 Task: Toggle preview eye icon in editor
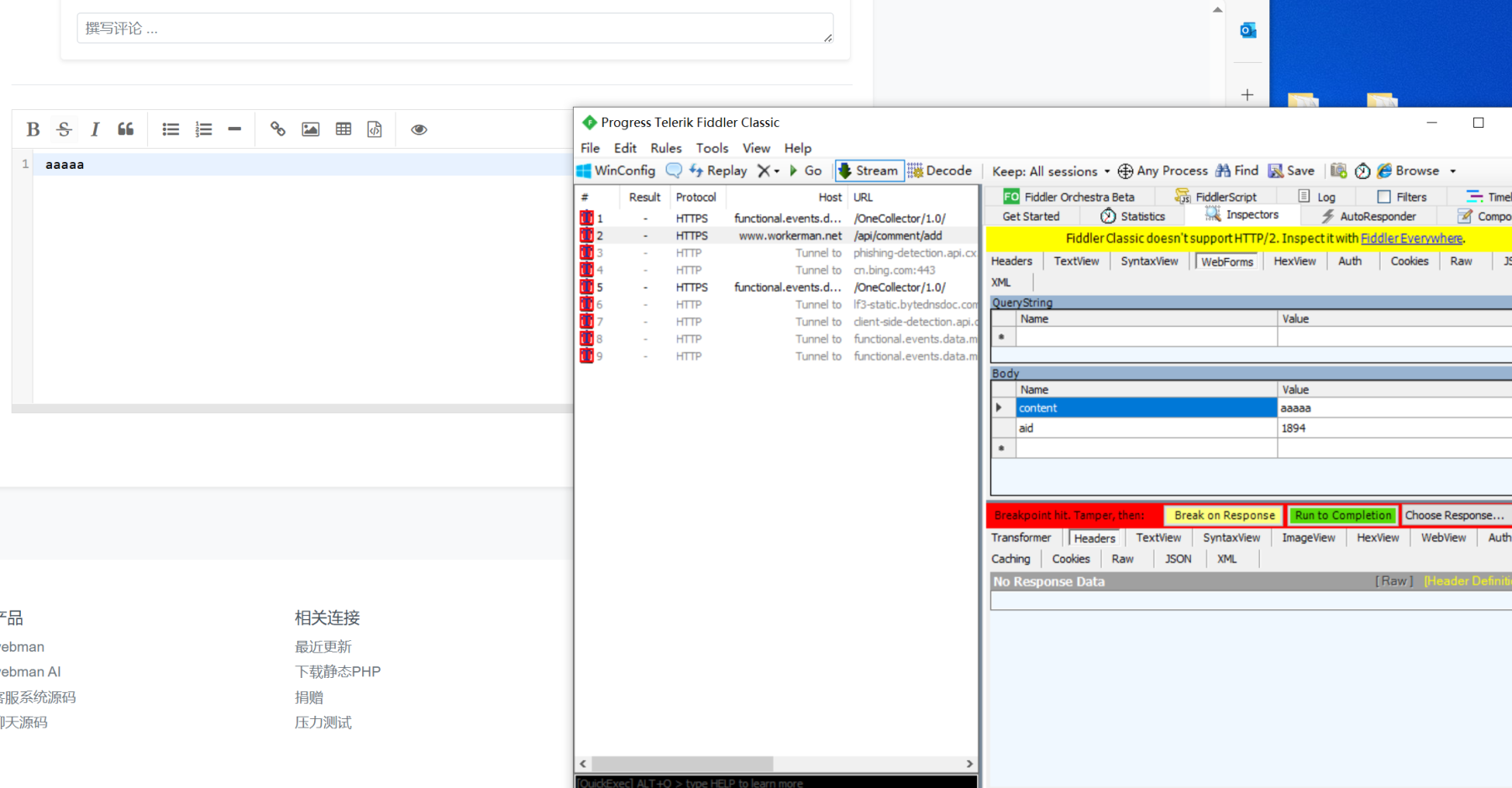pyautogui.click(x=419, y=129)
